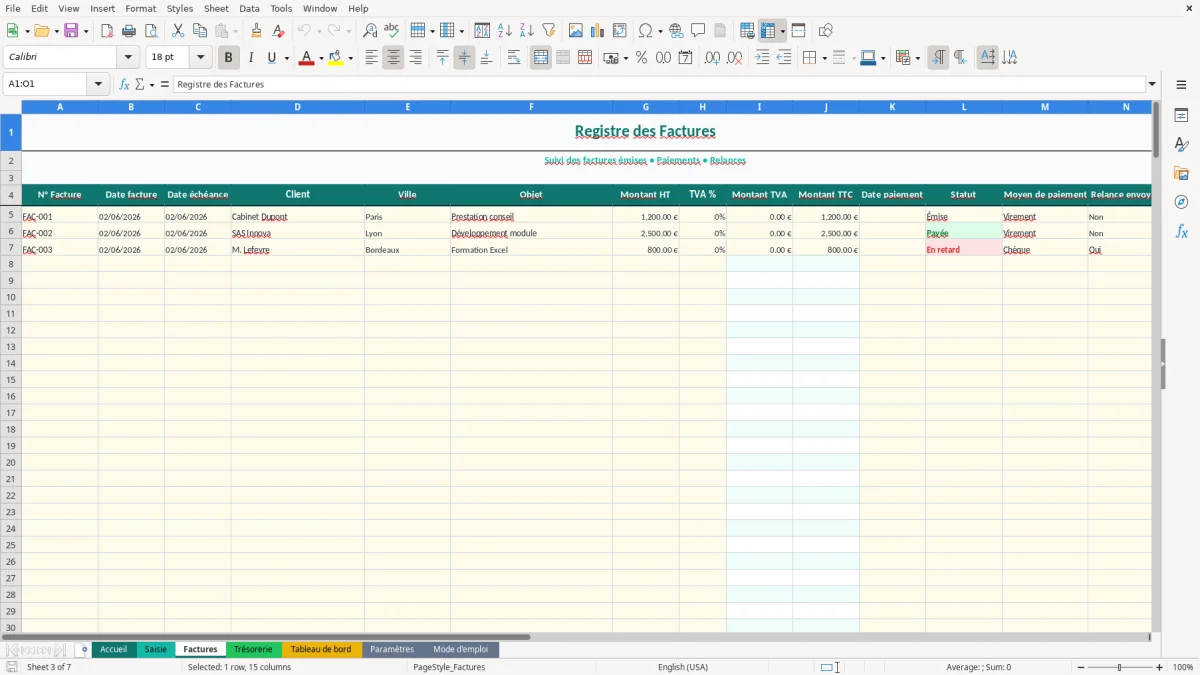Open the sidebar Gallery icon
Screen dimensions: 1200x675
1181,173
